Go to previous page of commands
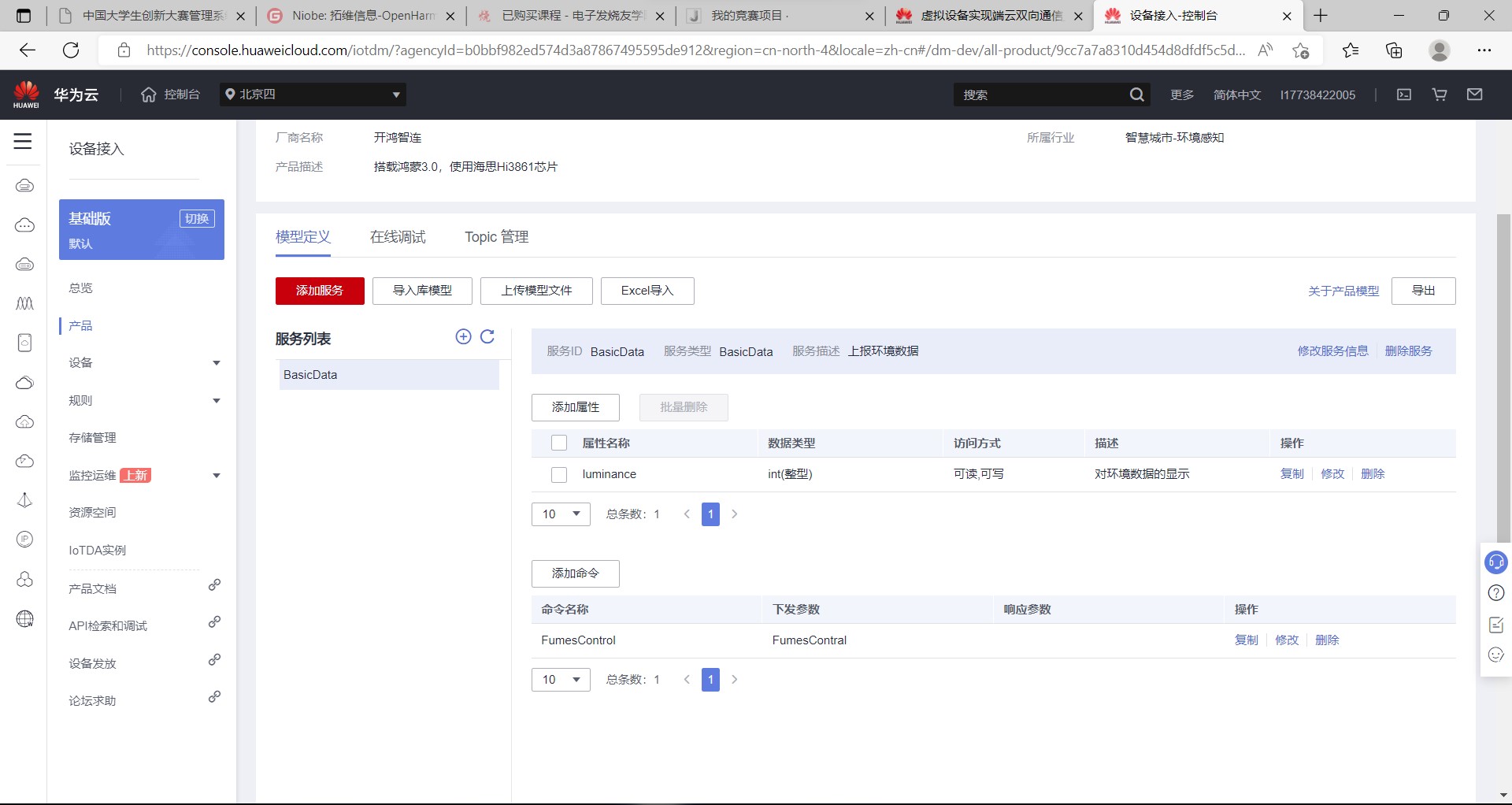 (x=687, y=680)
